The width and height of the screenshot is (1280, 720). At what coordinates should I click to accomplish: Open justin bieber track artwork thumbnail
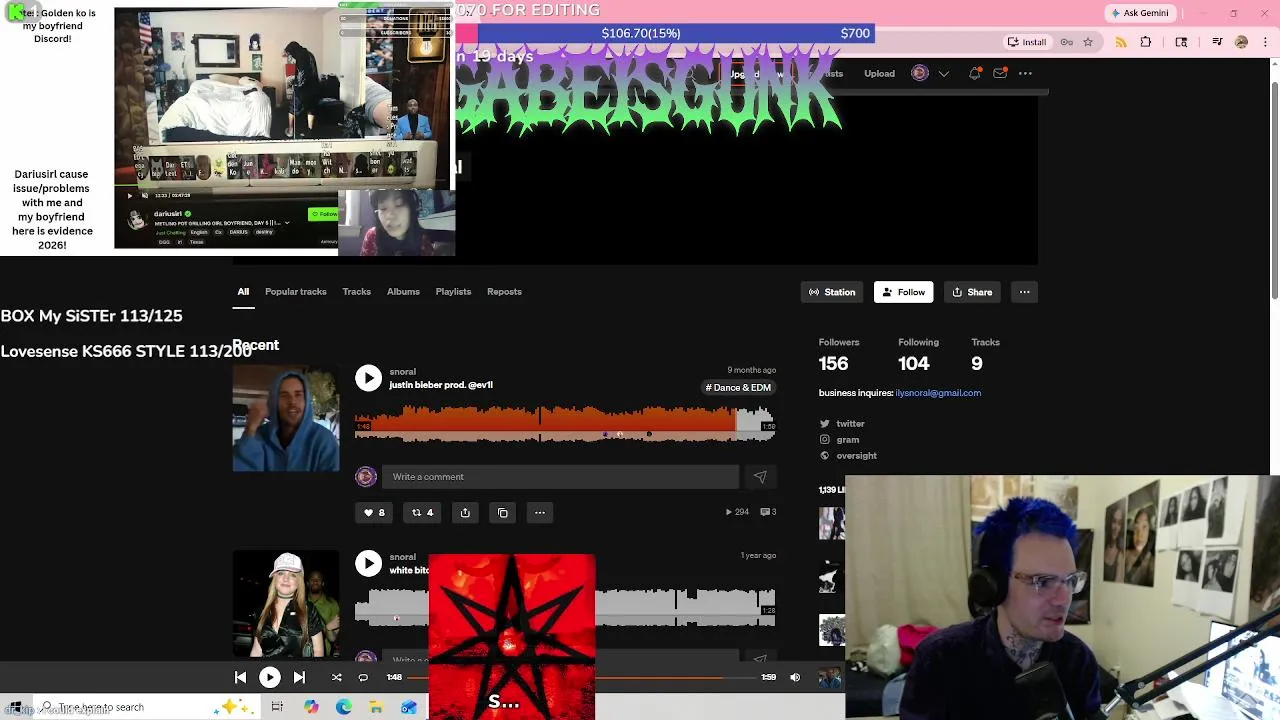click(x=286, y=418)
